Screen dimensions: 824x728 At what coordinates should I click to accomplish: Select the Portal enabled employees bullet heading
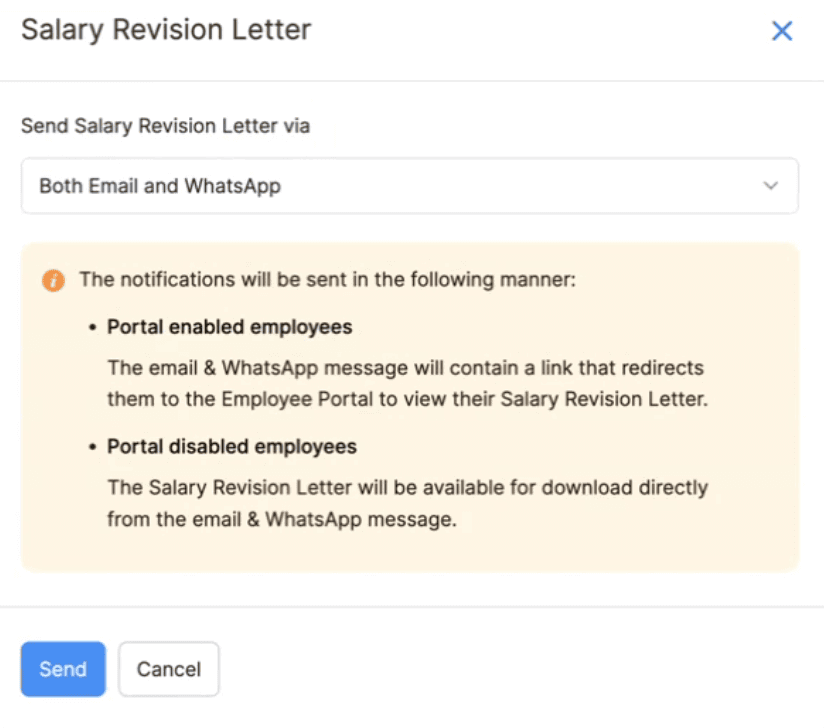tap(229, 327)
